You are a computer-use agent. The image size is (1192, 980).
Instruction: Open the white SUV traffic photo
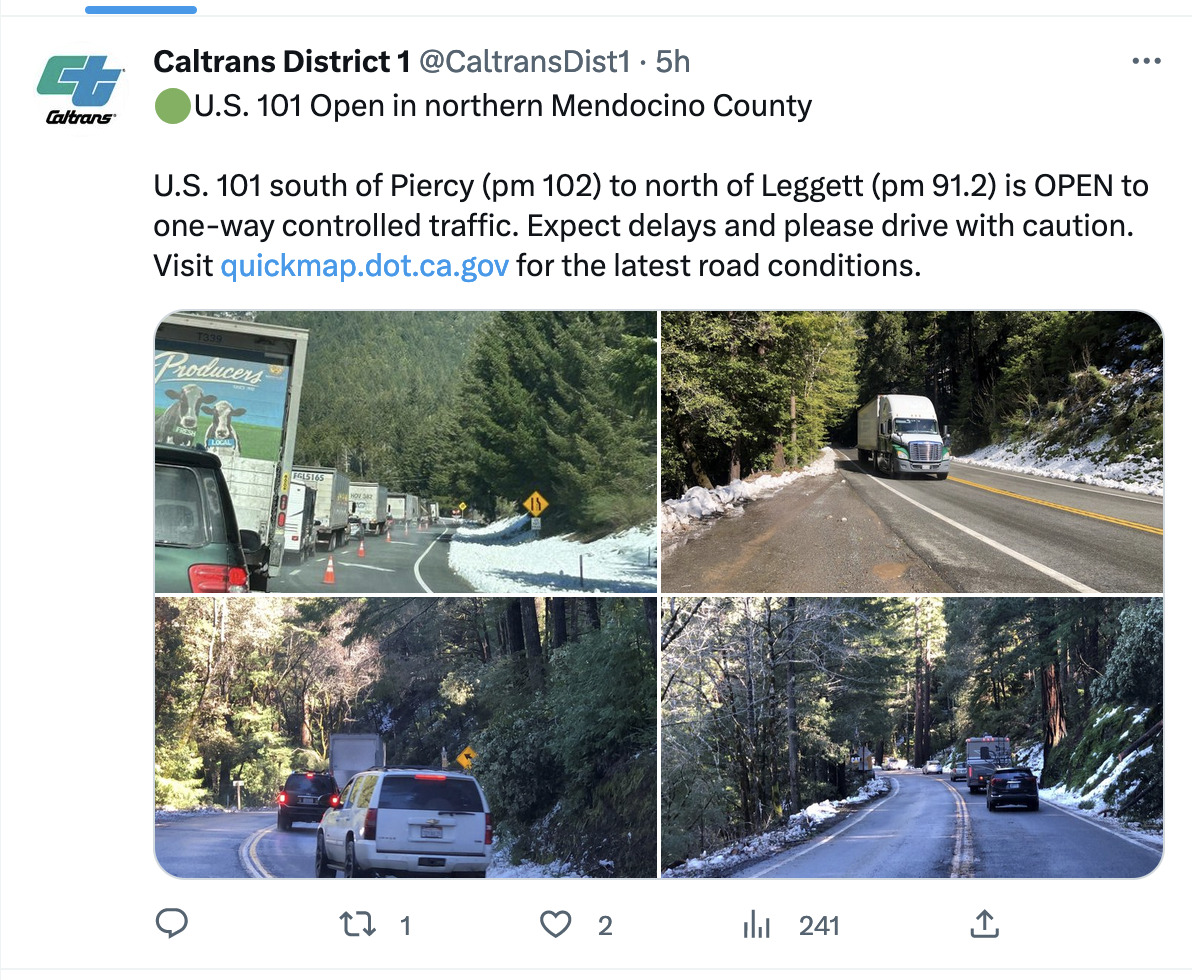(x=405, y=738)
